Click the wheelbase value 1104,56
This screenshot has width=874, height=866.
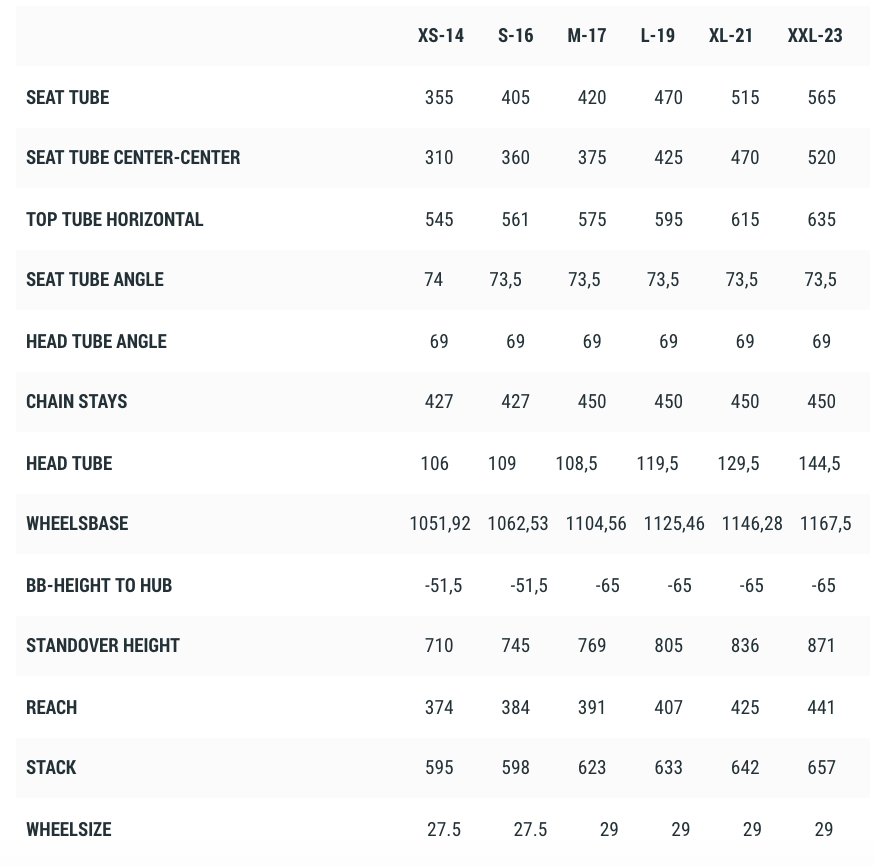(595, 524)
